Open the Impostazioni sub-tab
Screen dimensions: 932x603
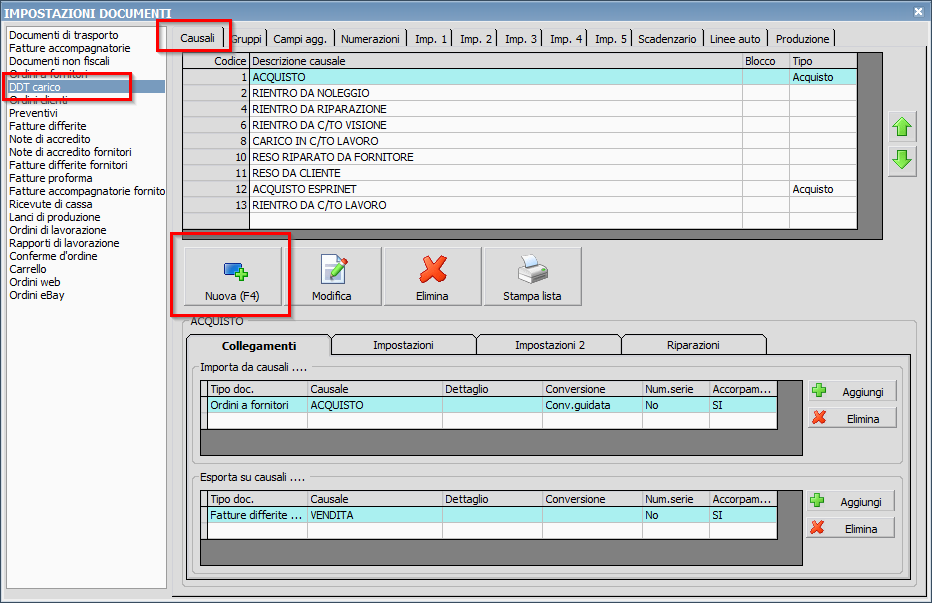click(x=403, y=345)
